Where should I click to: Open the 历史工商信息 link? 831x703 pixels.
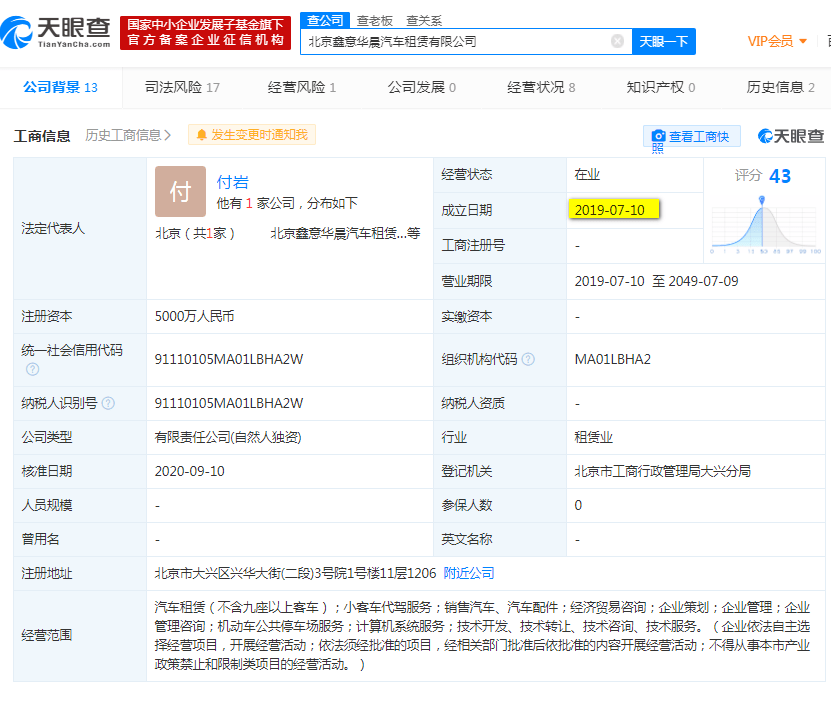128,136
